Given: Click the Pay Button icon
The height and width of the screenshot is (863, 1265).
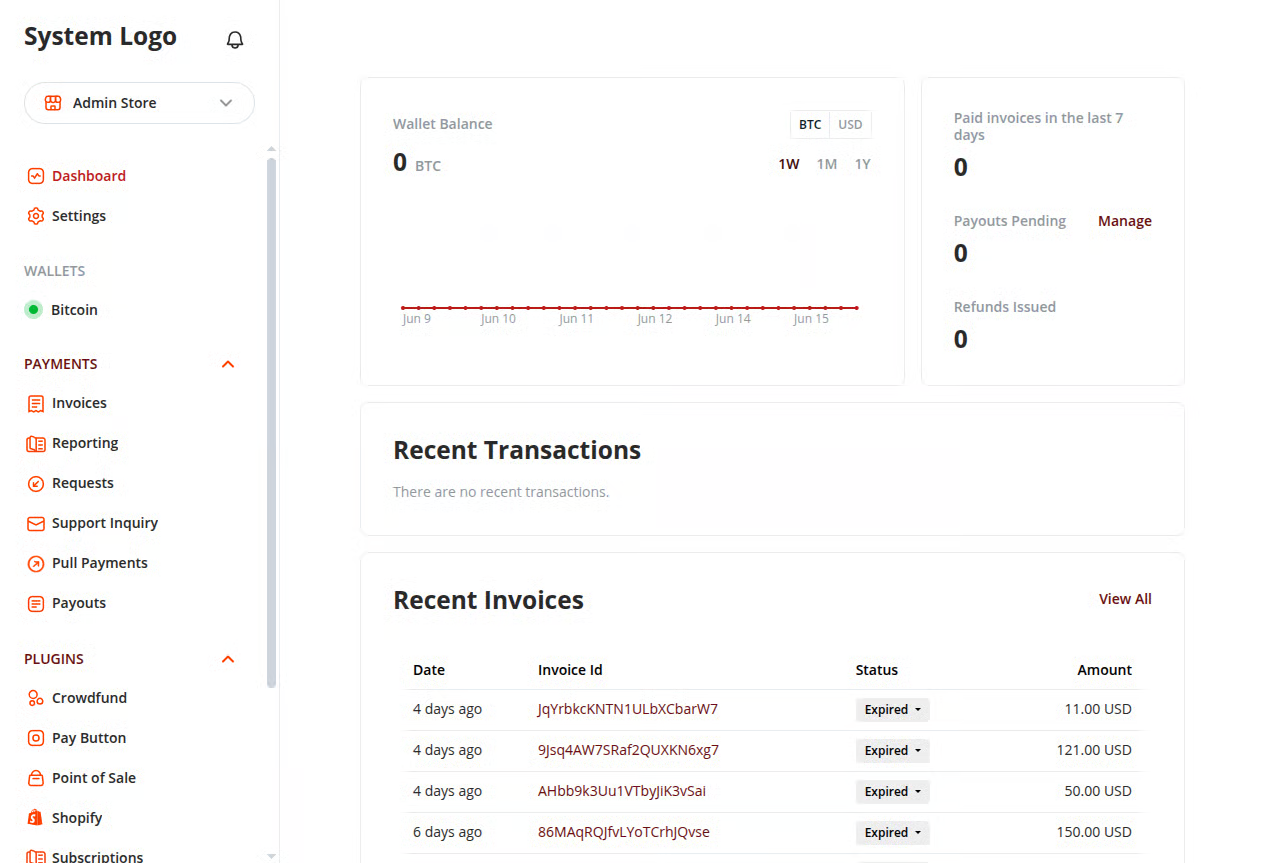Looking at the screenshot, I should coord(36,739).
